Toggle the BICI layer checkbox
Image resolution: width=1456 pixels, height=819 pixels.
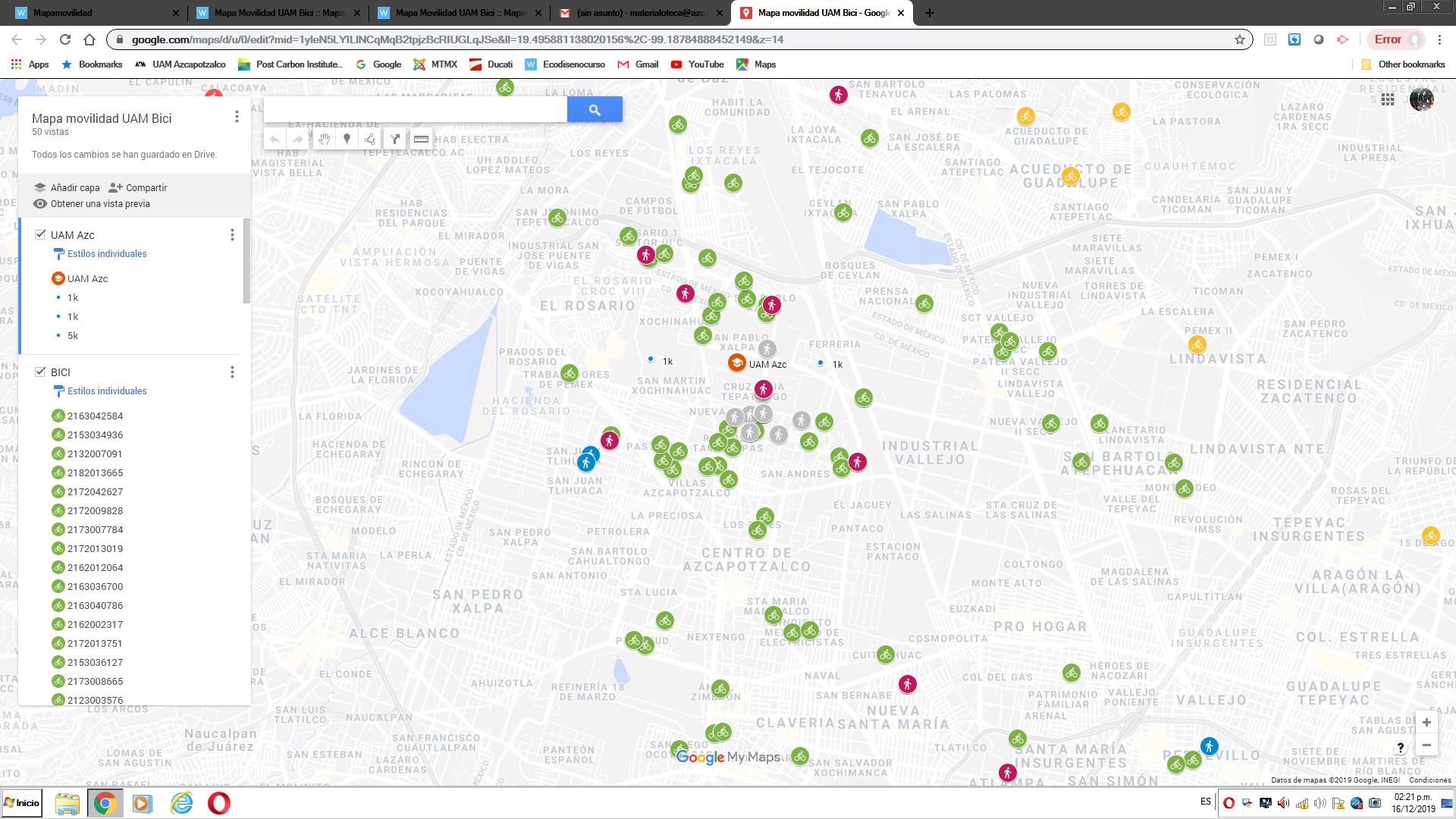coord(40,372)
